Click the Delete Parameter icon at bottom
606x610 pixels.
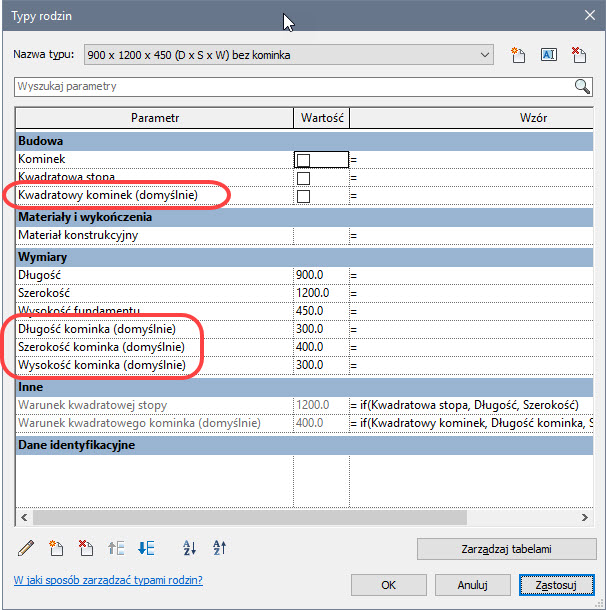click(x=86, y=547)
